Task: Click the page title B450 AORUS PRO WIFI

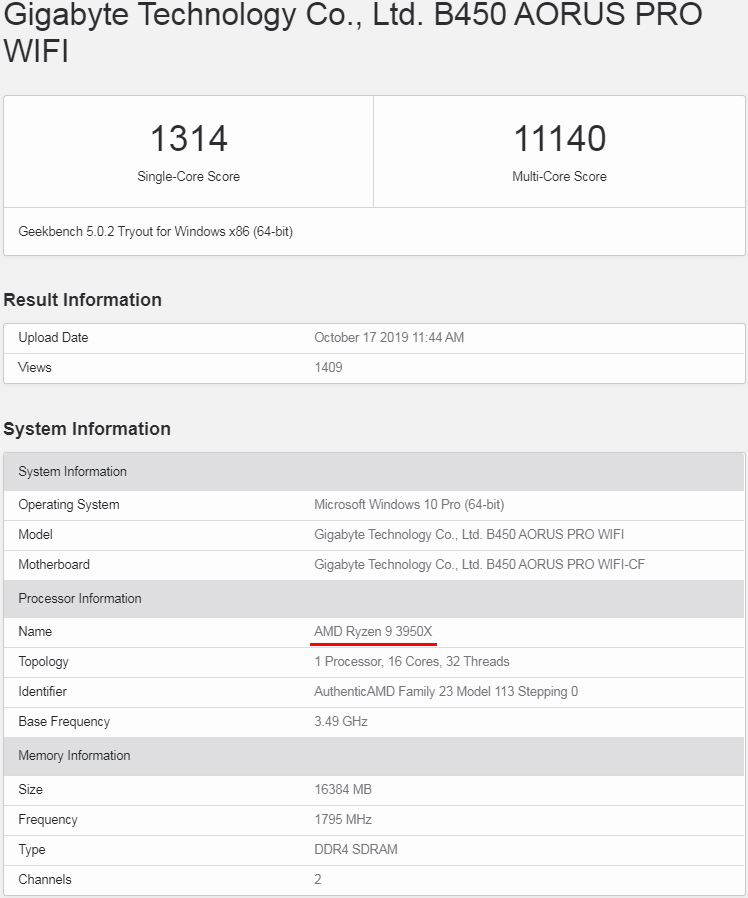Action: click(x=353, y=32)
